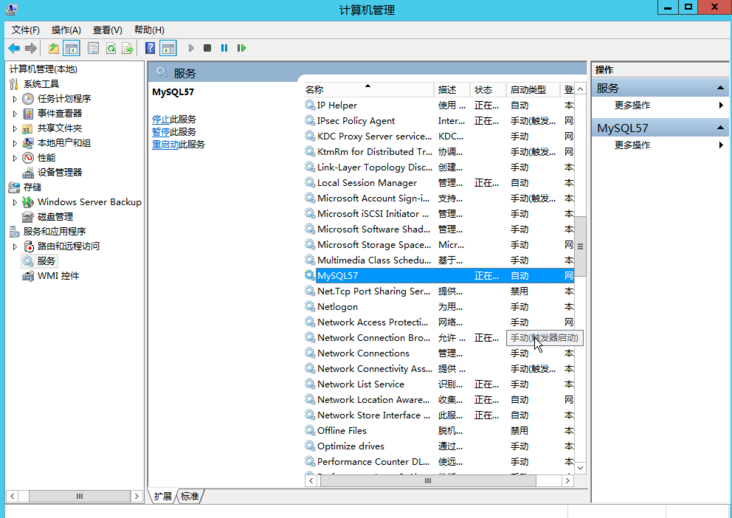The image size is (732, 518).
Task: Click the Forward arrow toolbar icon
Action: click(31, 48)
